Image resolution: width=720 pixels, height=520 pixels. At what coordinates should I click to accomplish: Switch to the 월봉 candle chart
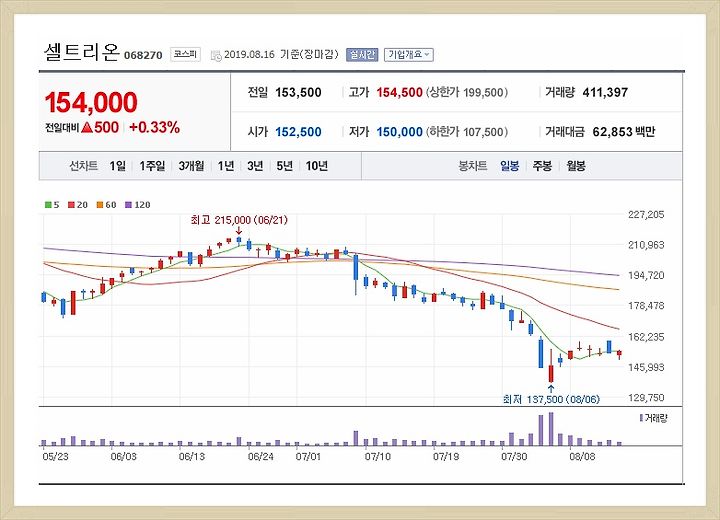point(576,166)
